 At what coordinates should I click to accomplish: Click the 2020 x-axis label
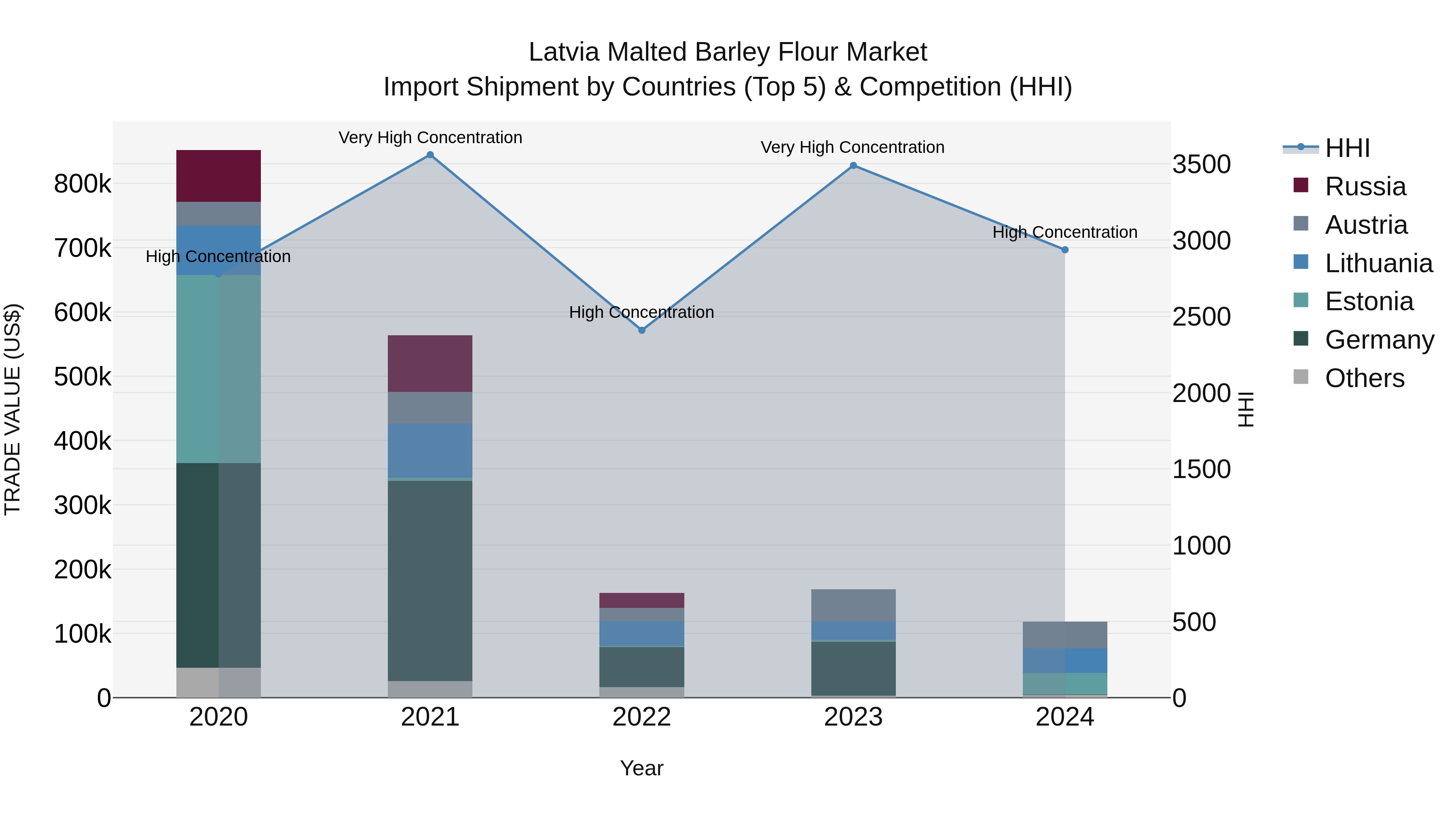coord(218,717)
